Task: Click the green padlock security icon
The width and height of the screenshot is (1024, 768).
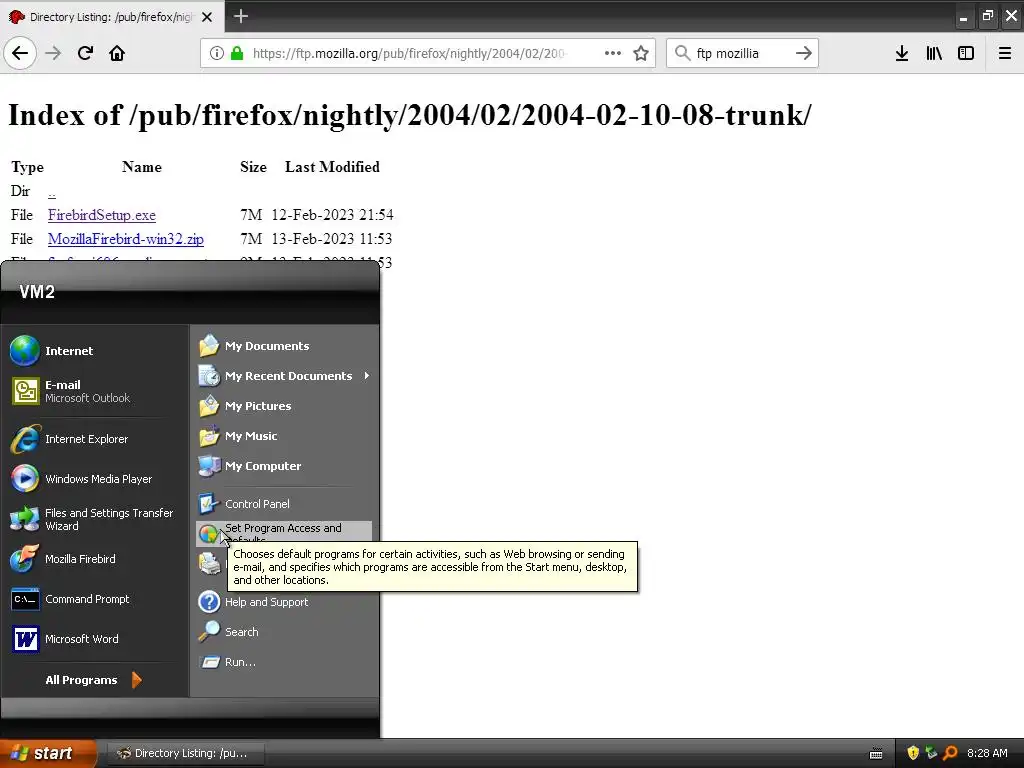Action: tap(236, 53)
